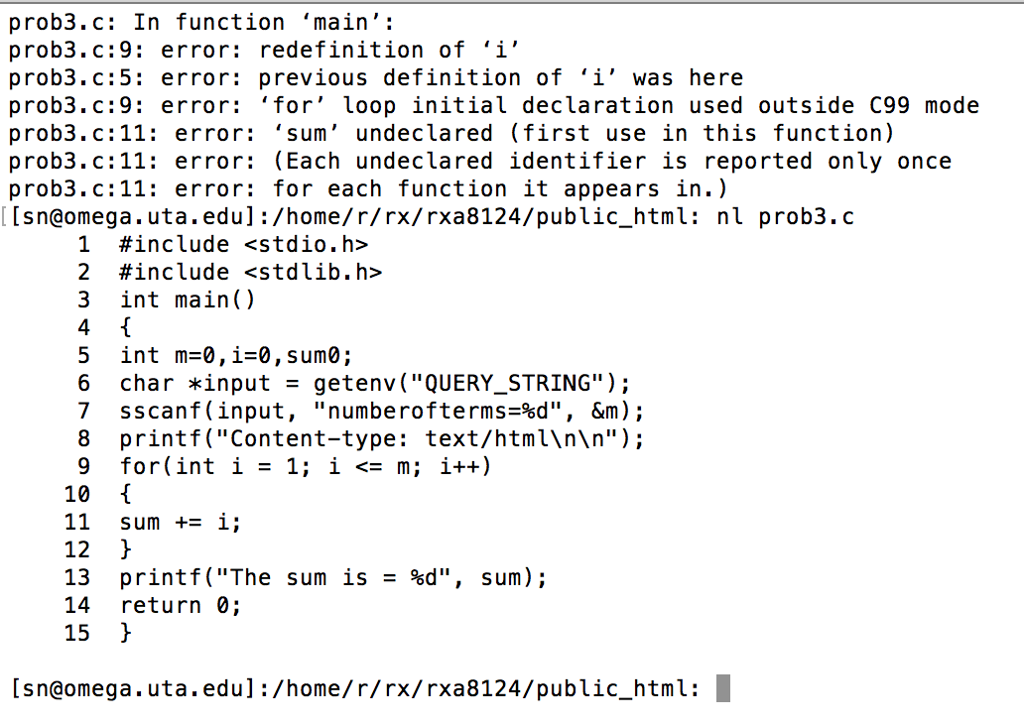The width and height of the screenshot is (1024, 724).
Task: Click the 'previous definition of i' error line
Action: (x=376, y=78)
